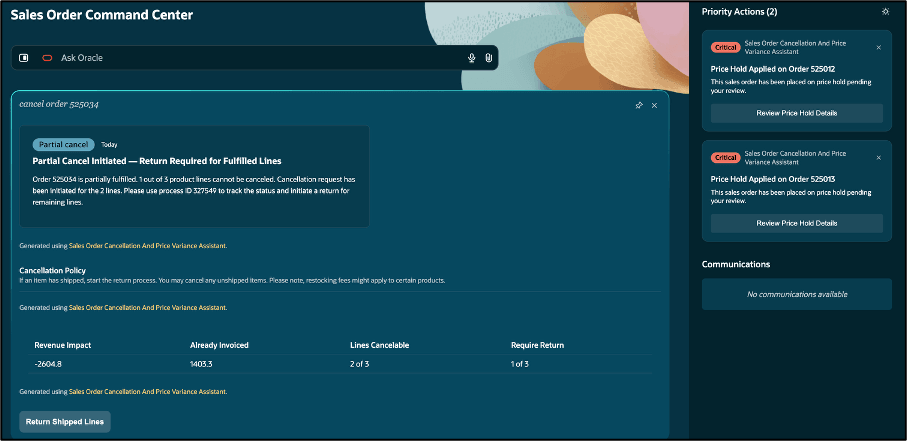This screenshot has height=442, width=908.
Task: Click the Return Shipped Lines button
Action: click(65, 422)
